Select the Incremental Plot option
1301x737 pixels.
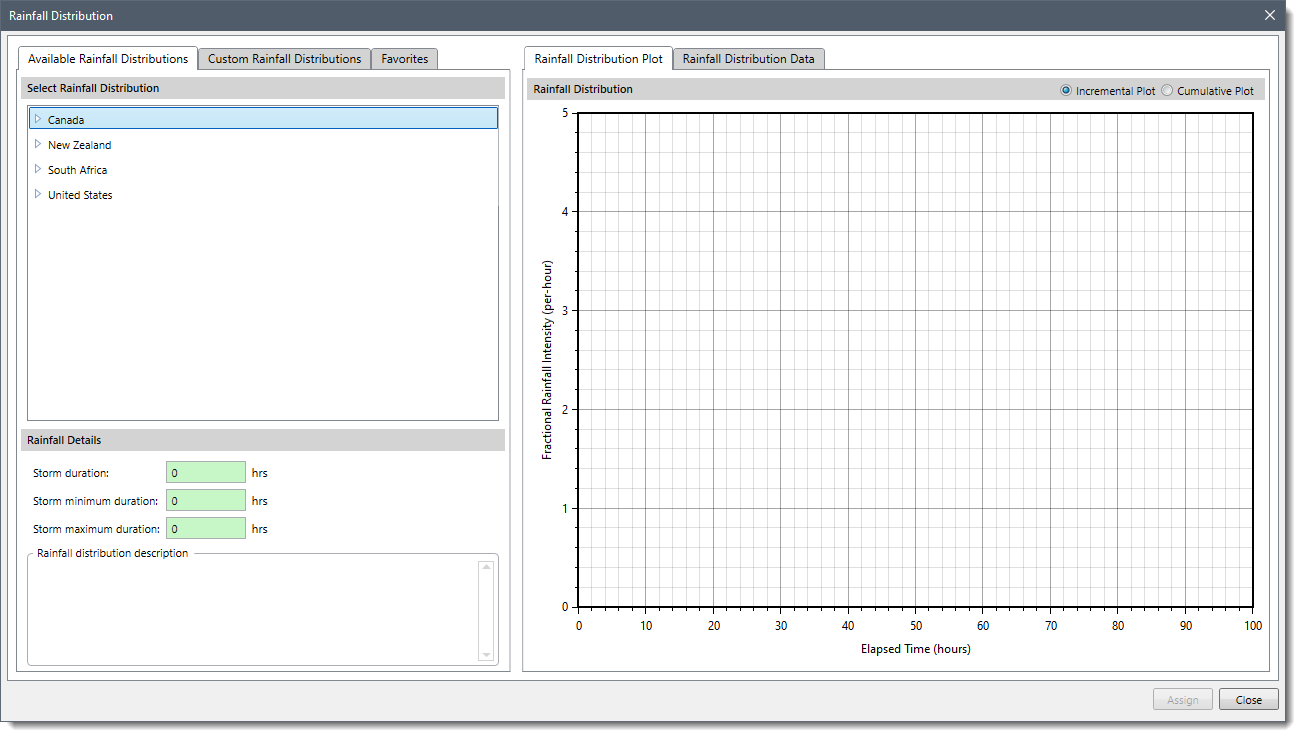point(1065,90)
